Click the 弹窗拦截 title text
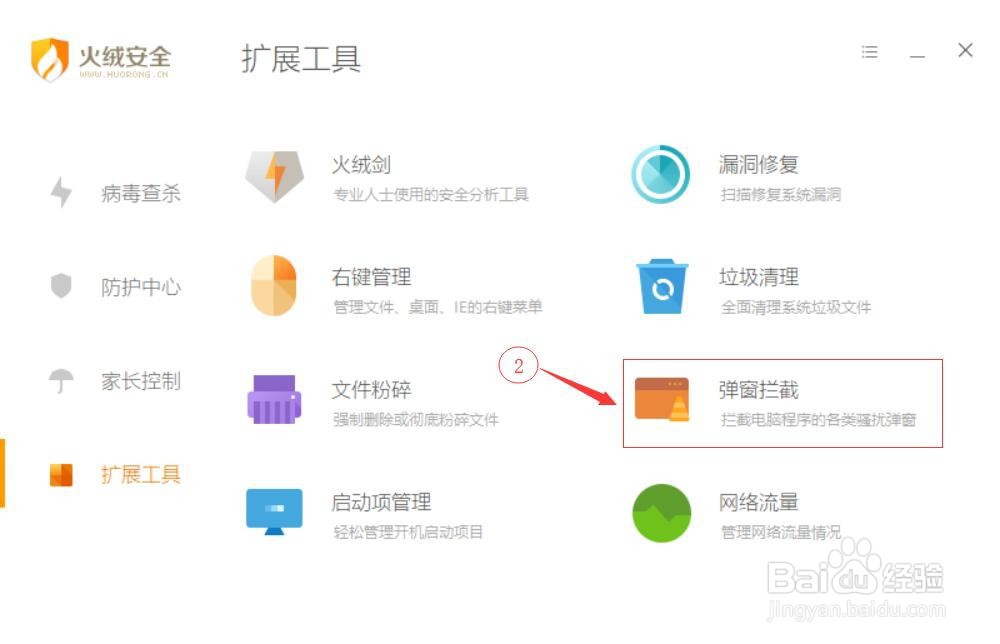Image resolution: width=1000 pixels, height=644 pixels. pyautogui.click(x=758, y=389)
